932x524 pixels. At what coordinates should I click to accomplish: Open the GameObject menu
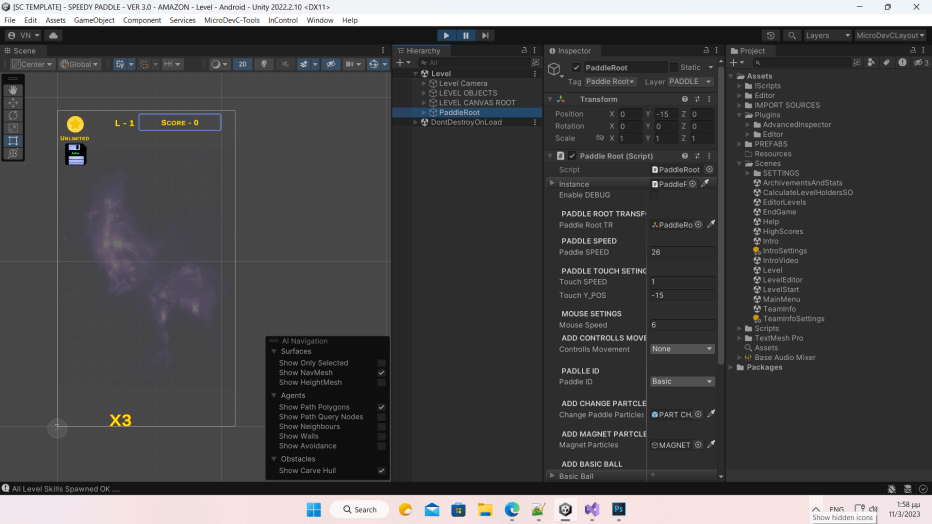94,20
